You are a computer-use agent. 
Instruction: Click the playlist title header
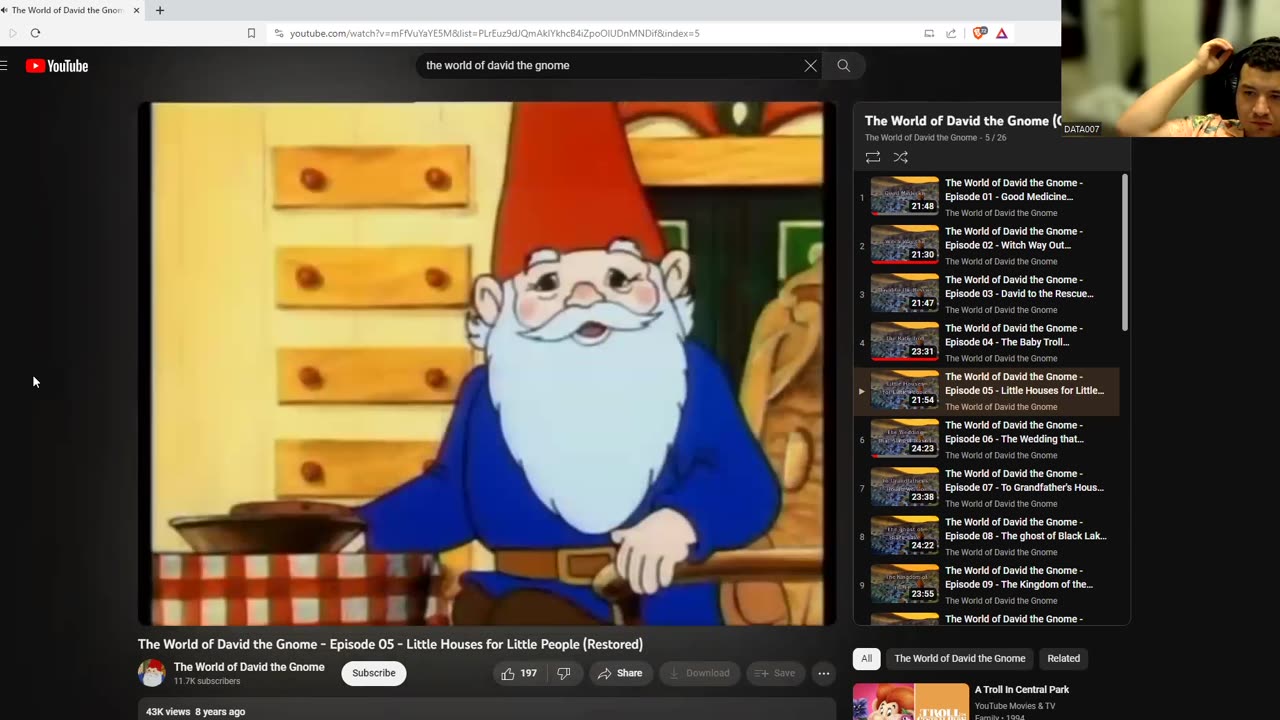(x=962, y=121)
